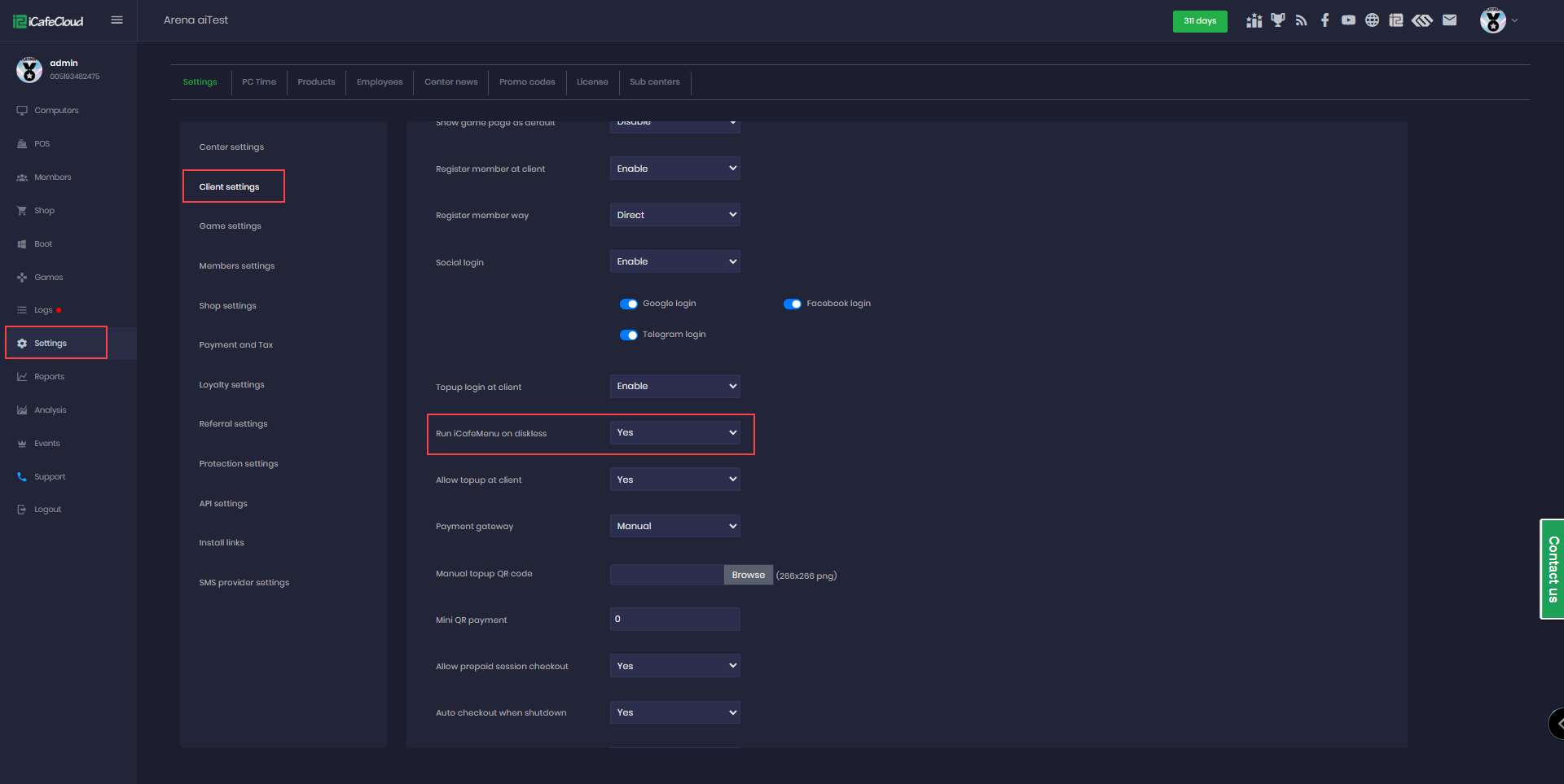Click the YouTube icon in header
1564x784 pixels.
(1348, 20)
